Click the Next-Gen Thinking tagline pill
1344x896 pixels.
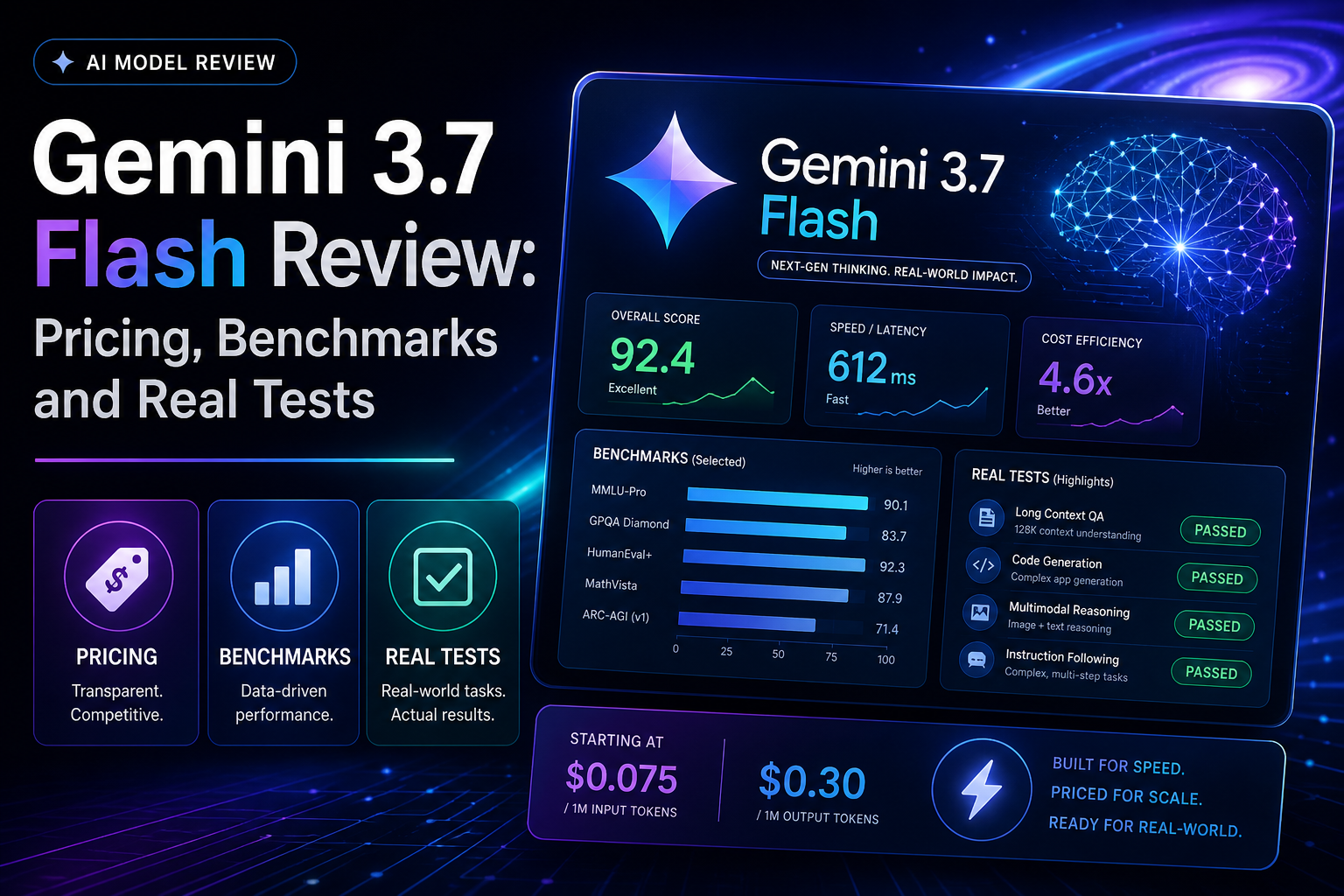(x=894, y=271)
